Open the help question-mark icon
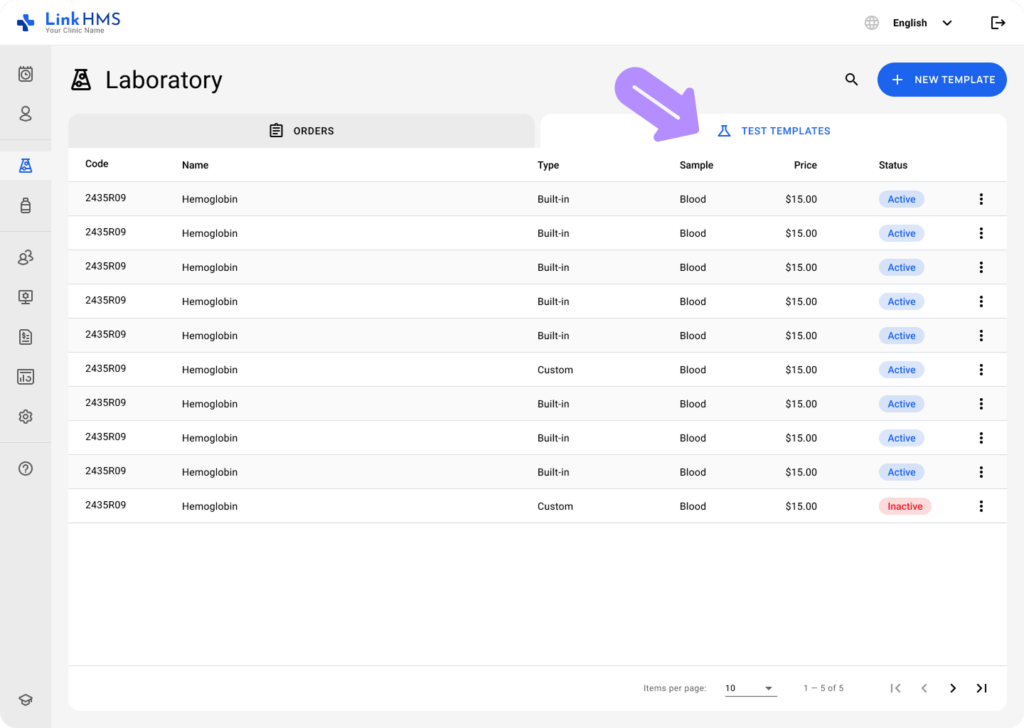 [x=25, y=467]
